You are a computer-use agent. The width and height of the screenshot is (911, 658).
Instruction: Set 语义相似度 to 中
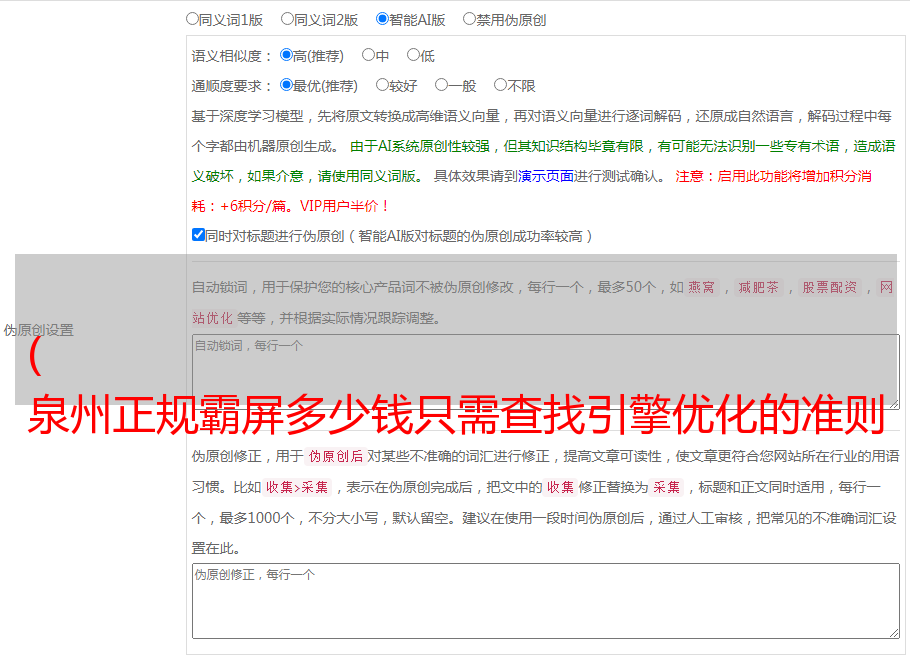tap(368, 55)
